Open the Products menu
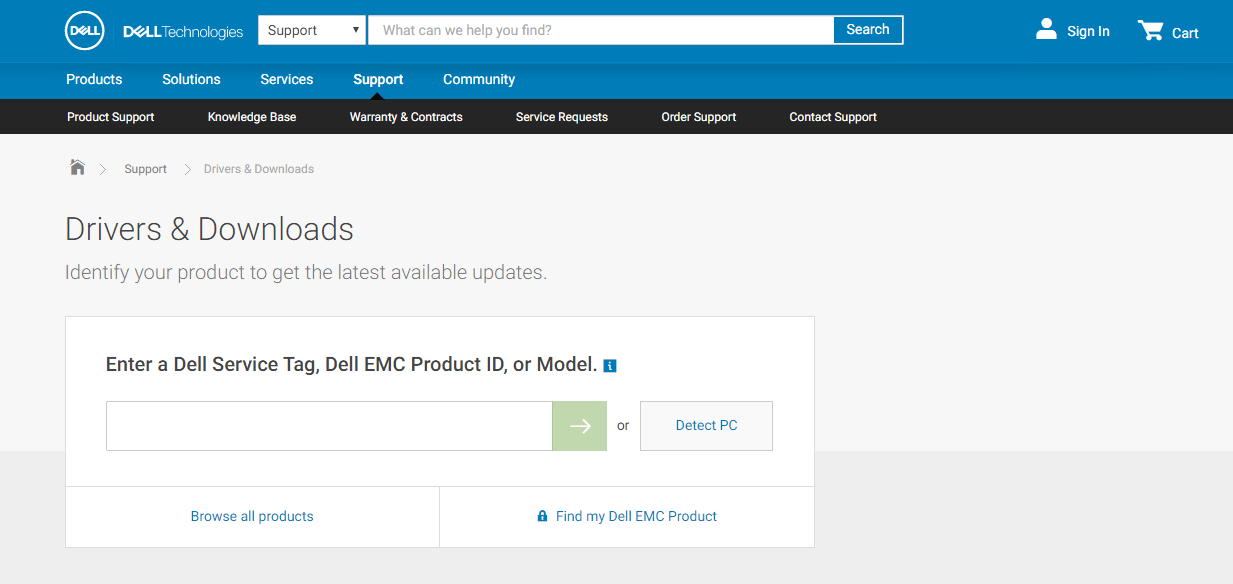This screenshot has width=1233, height=584. tap(94, 79)
